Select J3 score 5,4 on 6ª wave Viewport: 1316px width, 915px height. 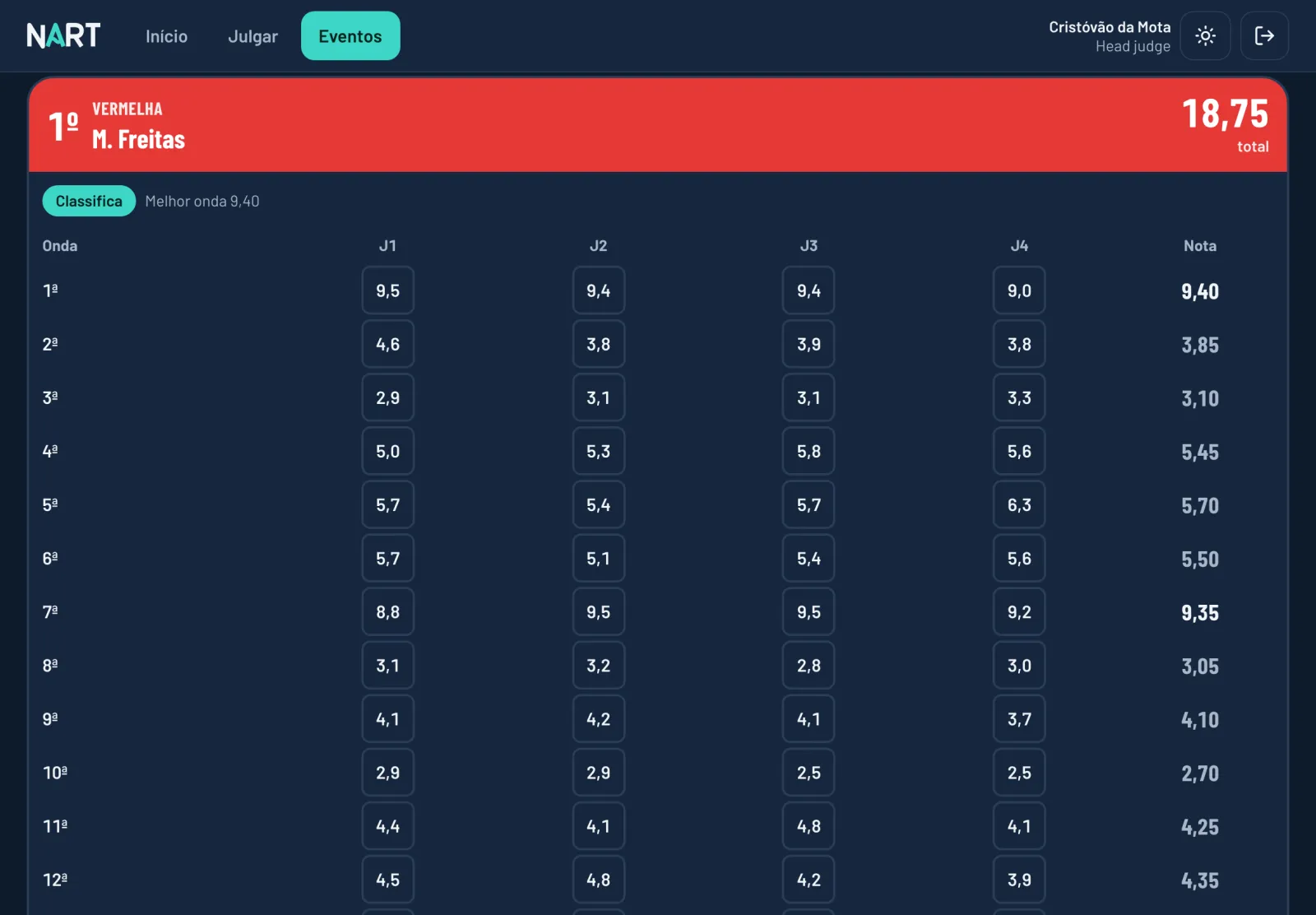[x=809, y=558]
